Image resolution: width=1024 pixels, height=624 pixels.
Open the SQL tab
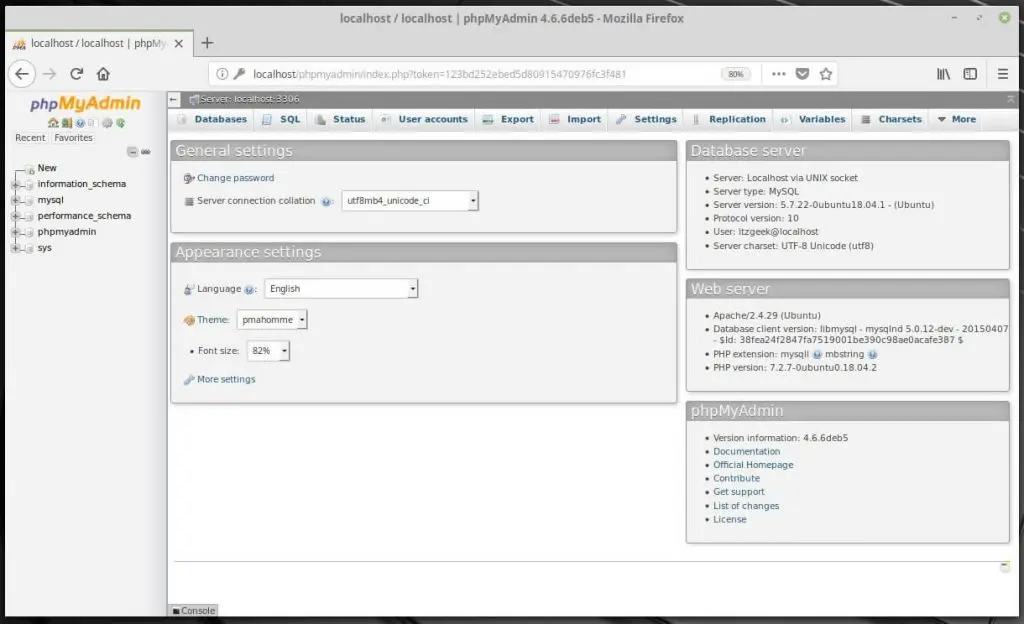[281, 119]
